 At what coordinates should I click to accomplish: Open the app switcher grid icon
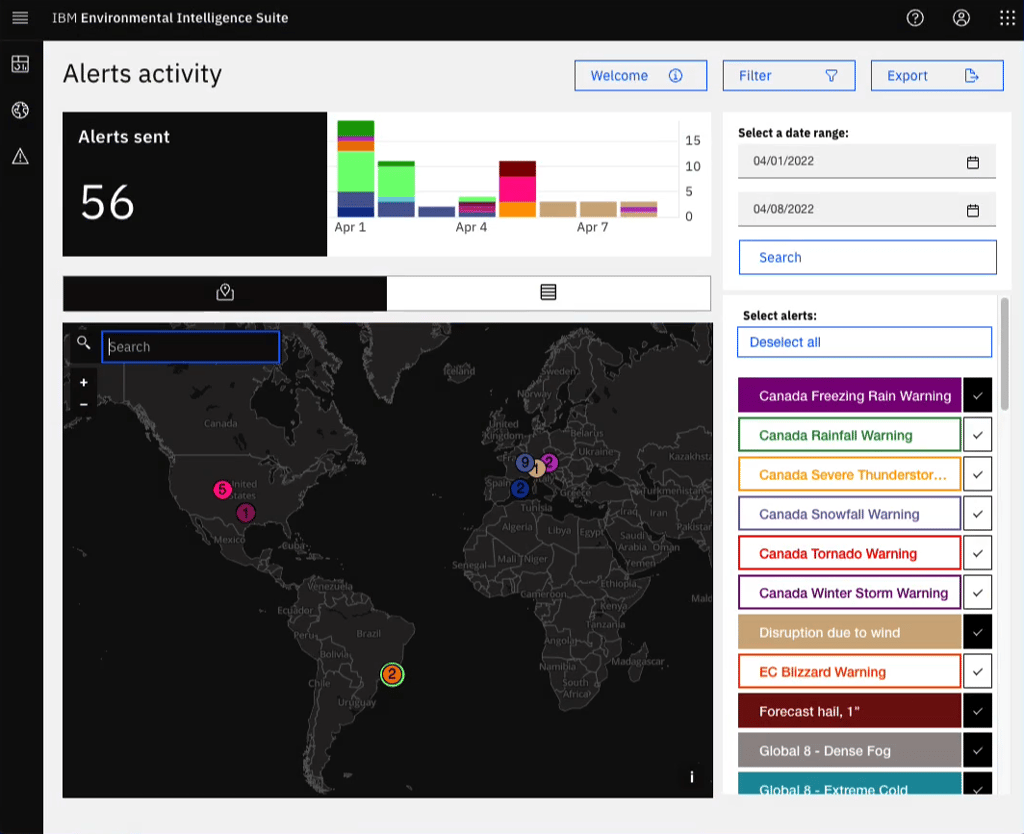[1007, 18]
